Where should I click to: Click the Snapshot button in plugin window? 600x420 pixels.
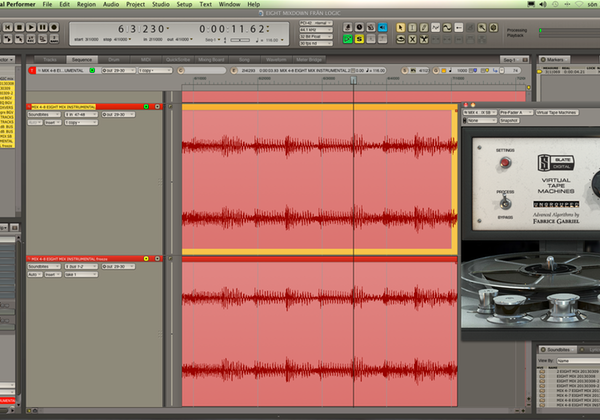coord(509,120)
